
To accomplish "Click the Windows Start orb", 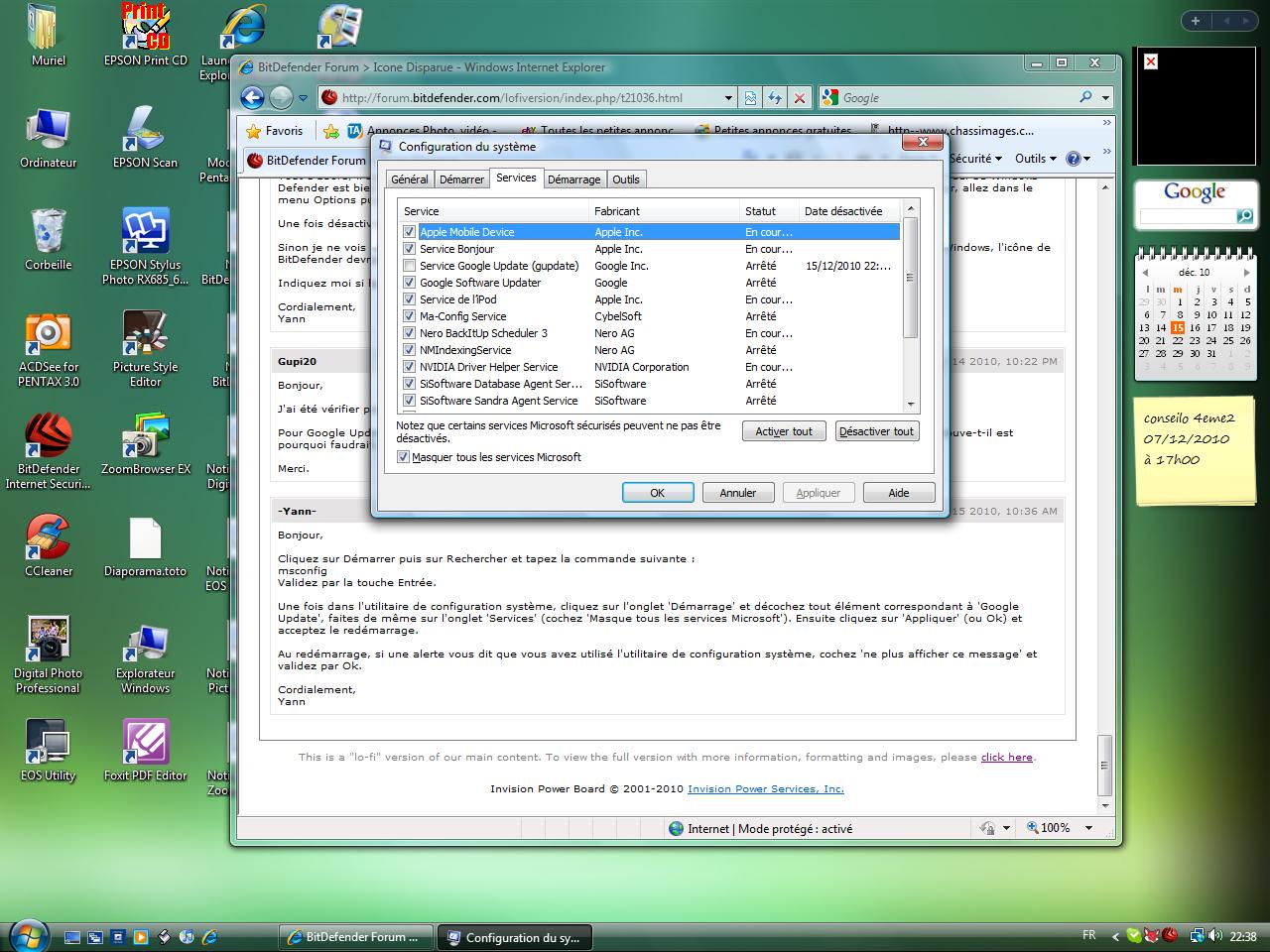I will pos(28,935).
